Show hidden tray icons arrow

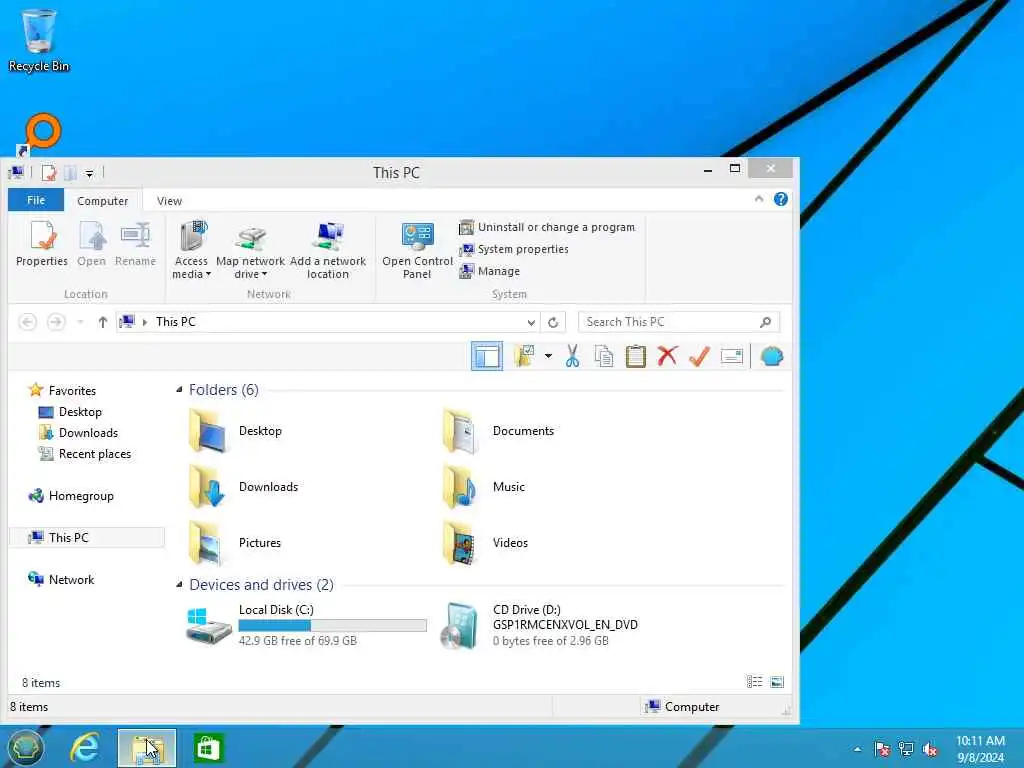click(857, 749)
